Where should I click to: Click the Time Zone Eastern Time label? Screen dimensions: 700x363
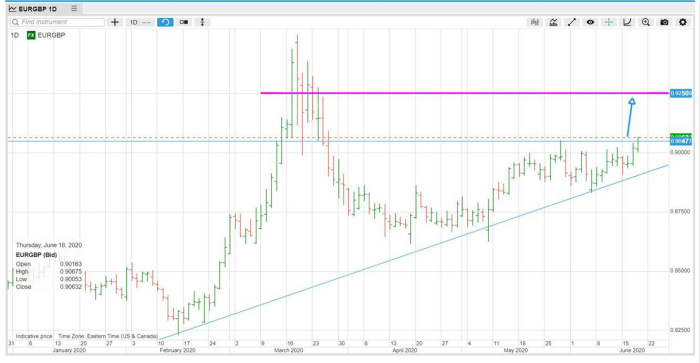click(108, 336)
